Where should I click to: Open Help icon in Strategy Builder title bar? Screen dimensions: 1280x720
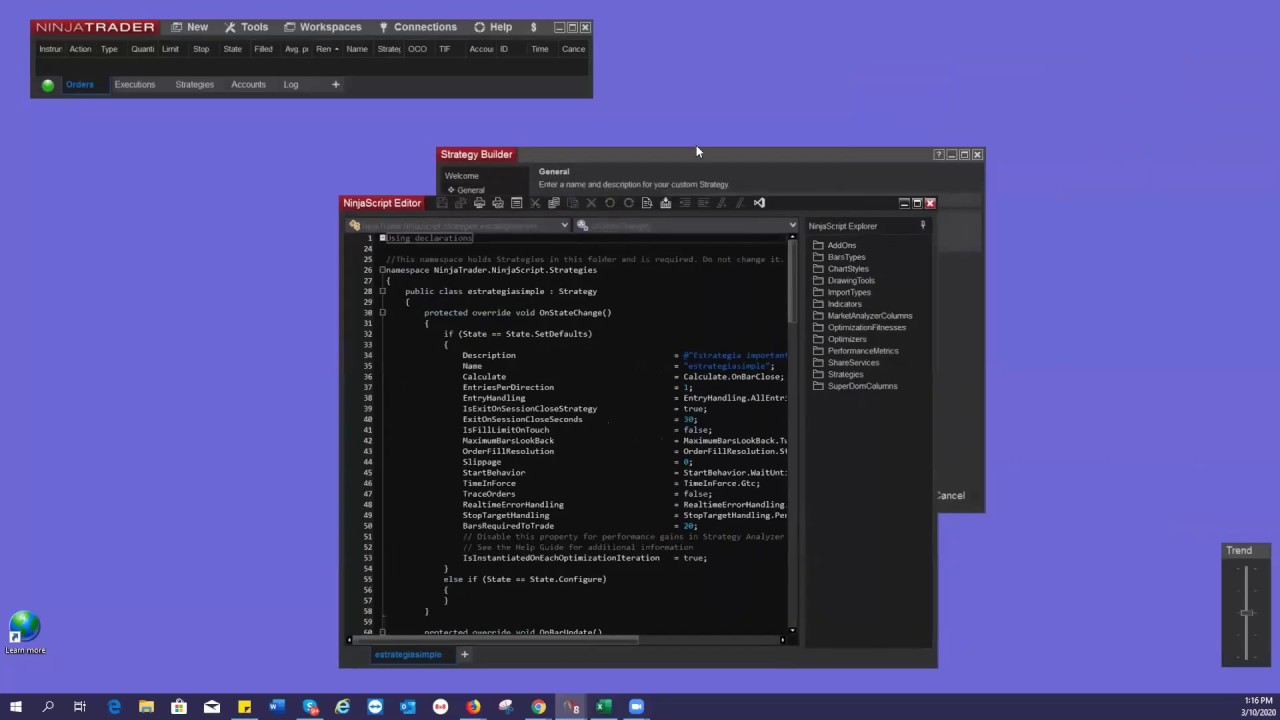click(x=938, y=154)
